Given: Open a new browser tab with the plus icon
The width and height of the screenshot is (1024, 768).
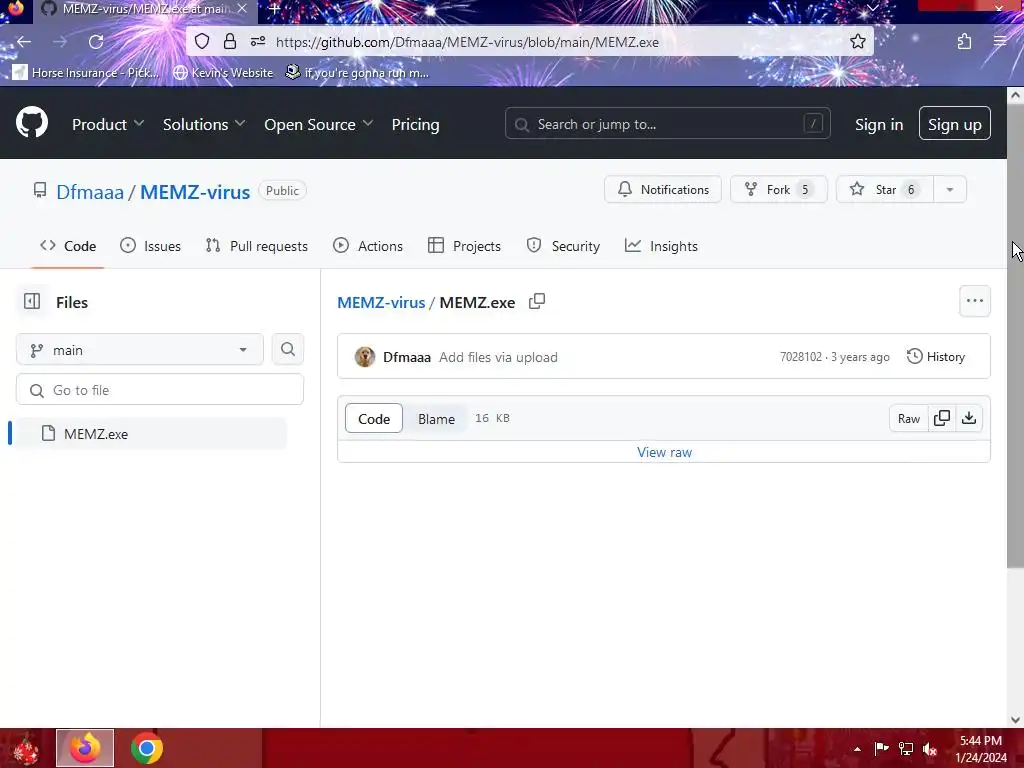Looking at the screenshot, I should point(275,9).
